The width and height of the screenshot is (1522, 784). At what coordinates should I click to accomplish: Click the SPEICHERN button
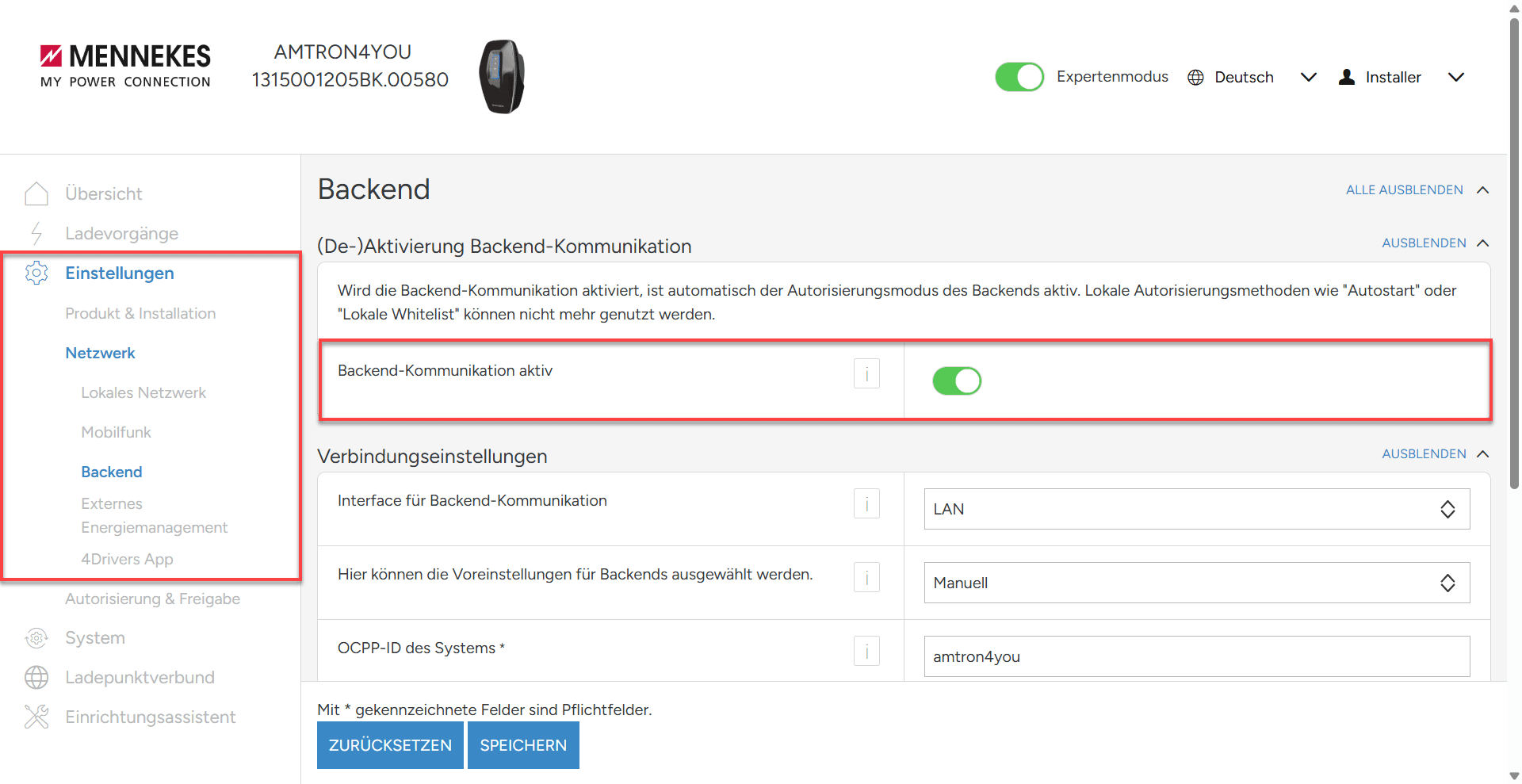coord(522,744)
